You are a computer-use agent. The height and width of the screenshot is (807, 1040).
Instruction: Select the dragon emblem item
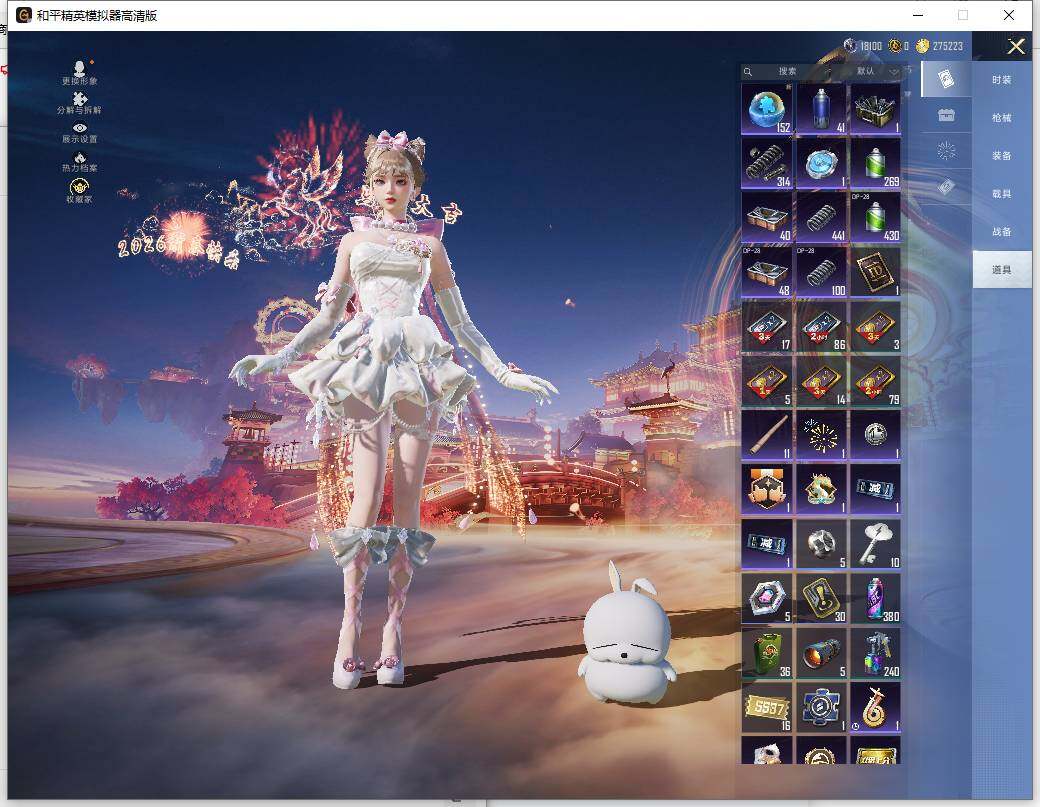point(821,489)
